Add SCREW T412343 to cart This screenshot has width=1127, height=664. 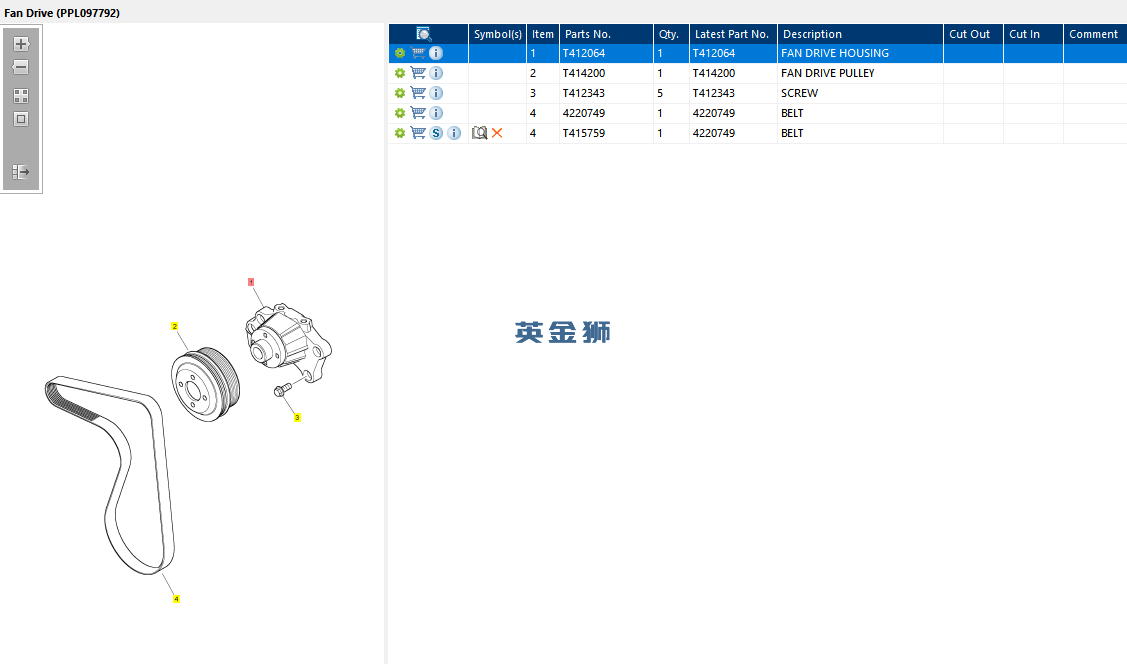[418, 93]
